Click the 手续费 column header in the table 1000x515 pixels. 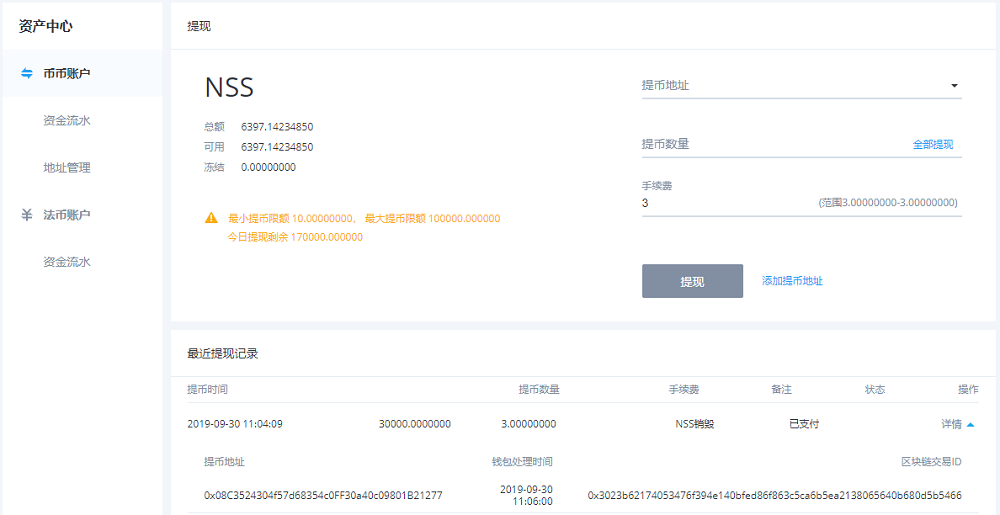pyautogui.click(x=684, y=389)
